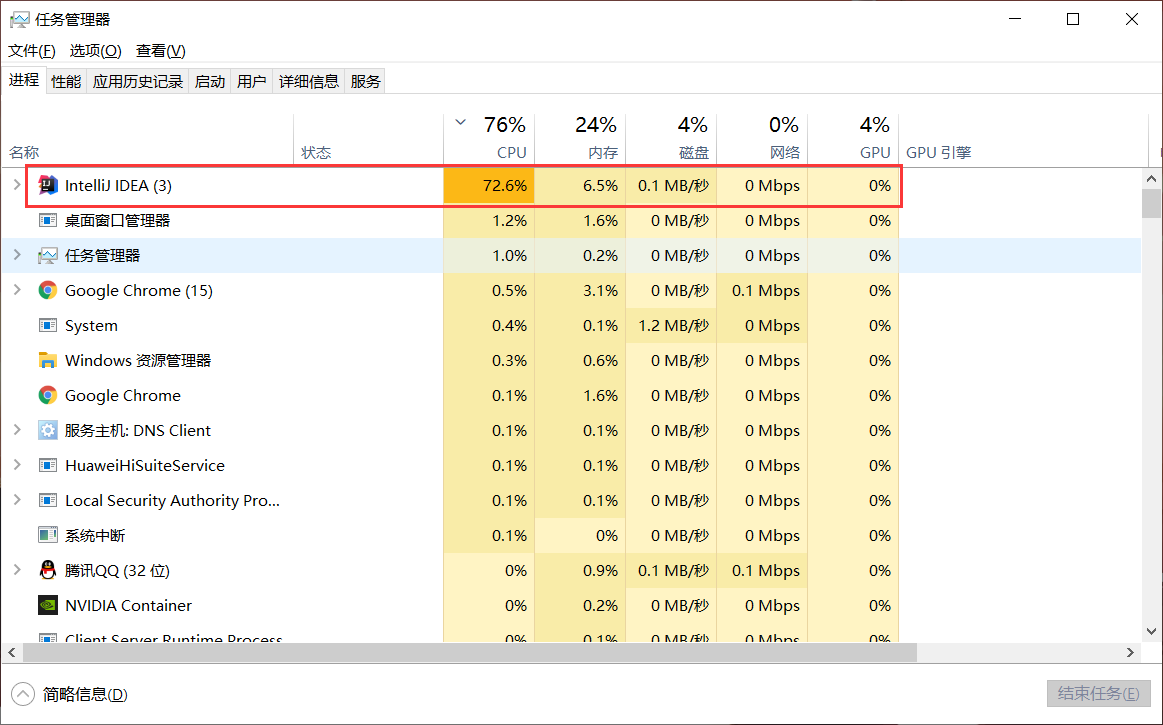The height and width of the screenshot is (725, 1163).
Task: Switch to the 服务 tab
Action: 366,81
